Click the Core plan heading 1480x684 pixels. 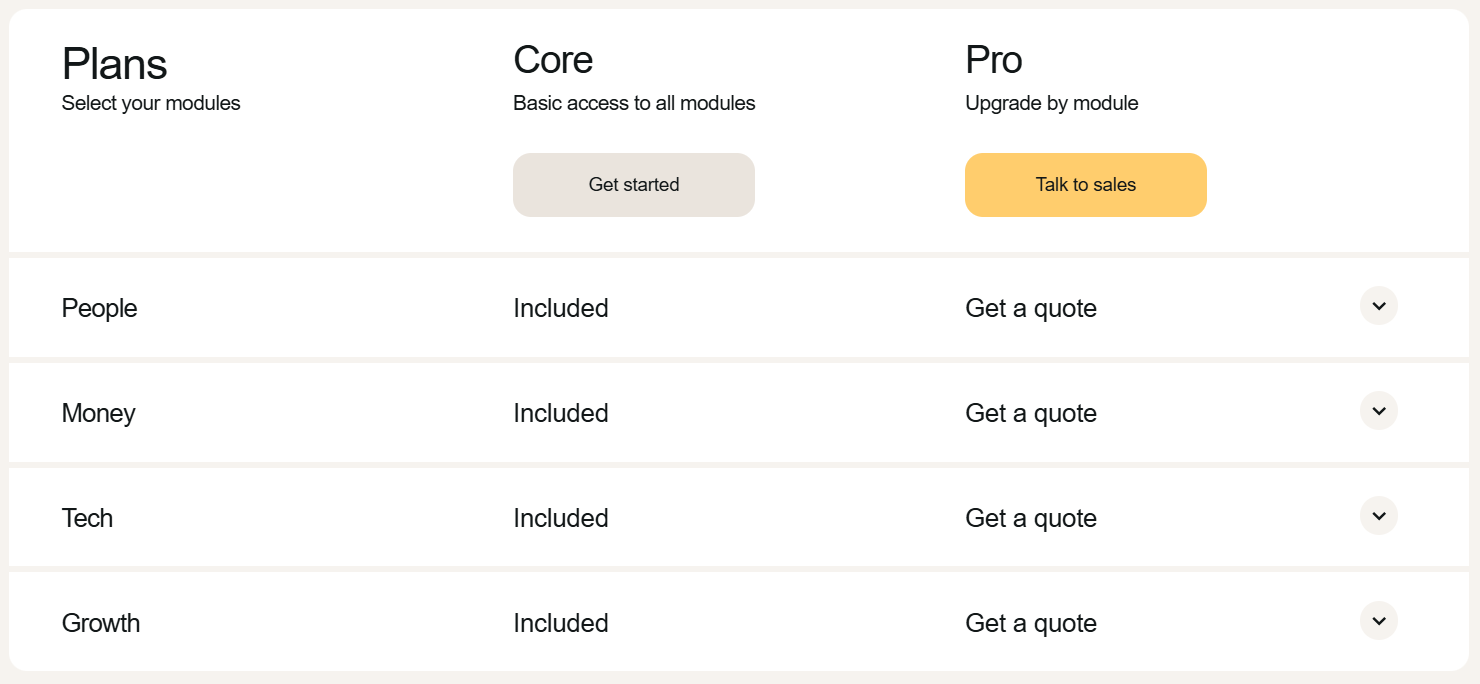[x=553, y=60]
